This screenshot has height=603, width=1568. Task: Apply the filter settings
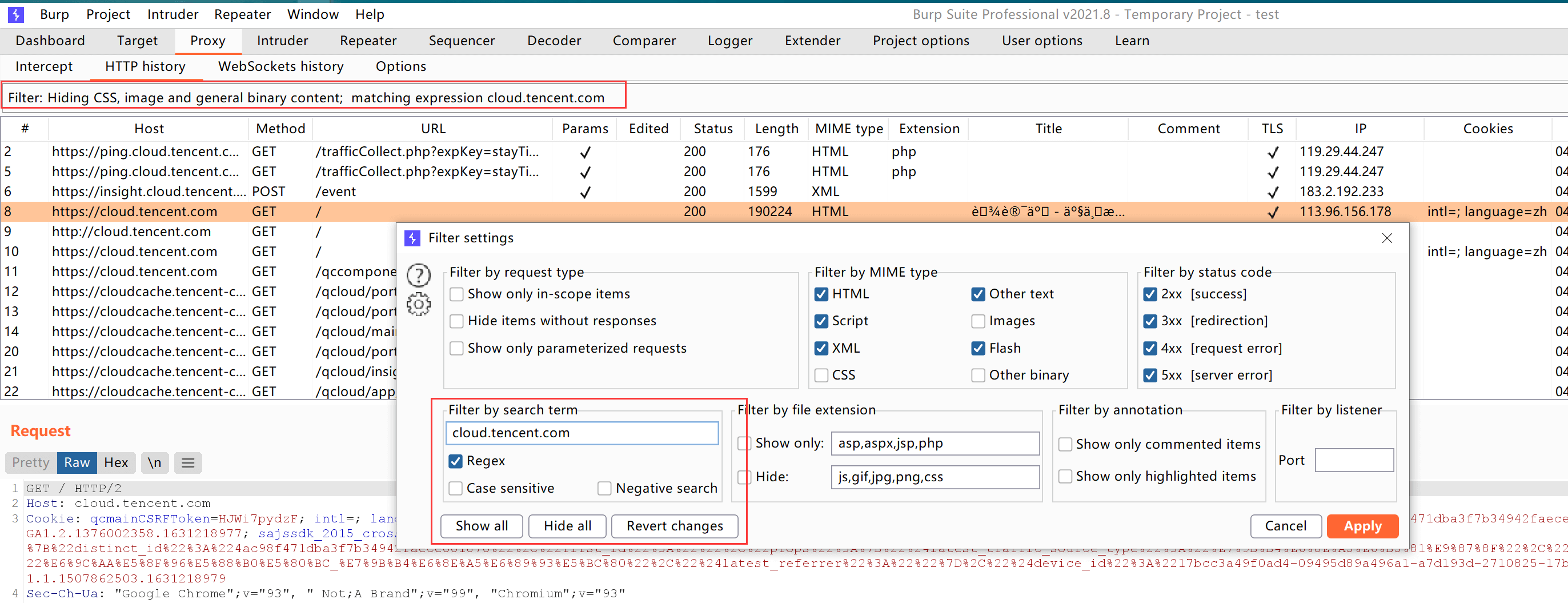[1362, 526]
